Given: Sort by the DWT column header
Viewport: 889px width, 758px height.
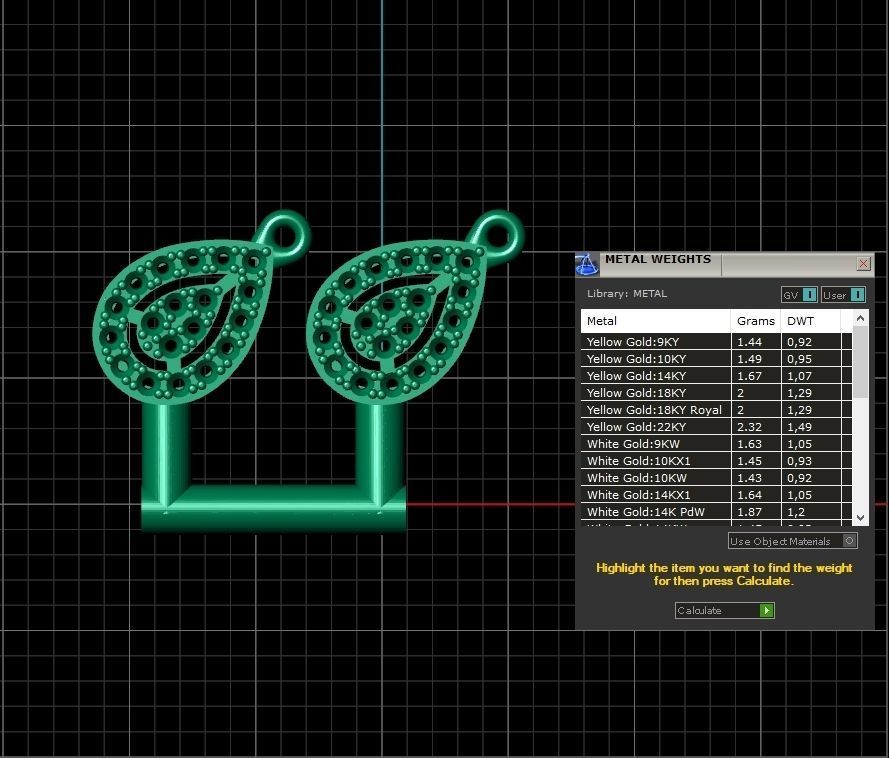Looking at the screenshot, I should pyautogui.click(x=811, y=321).
